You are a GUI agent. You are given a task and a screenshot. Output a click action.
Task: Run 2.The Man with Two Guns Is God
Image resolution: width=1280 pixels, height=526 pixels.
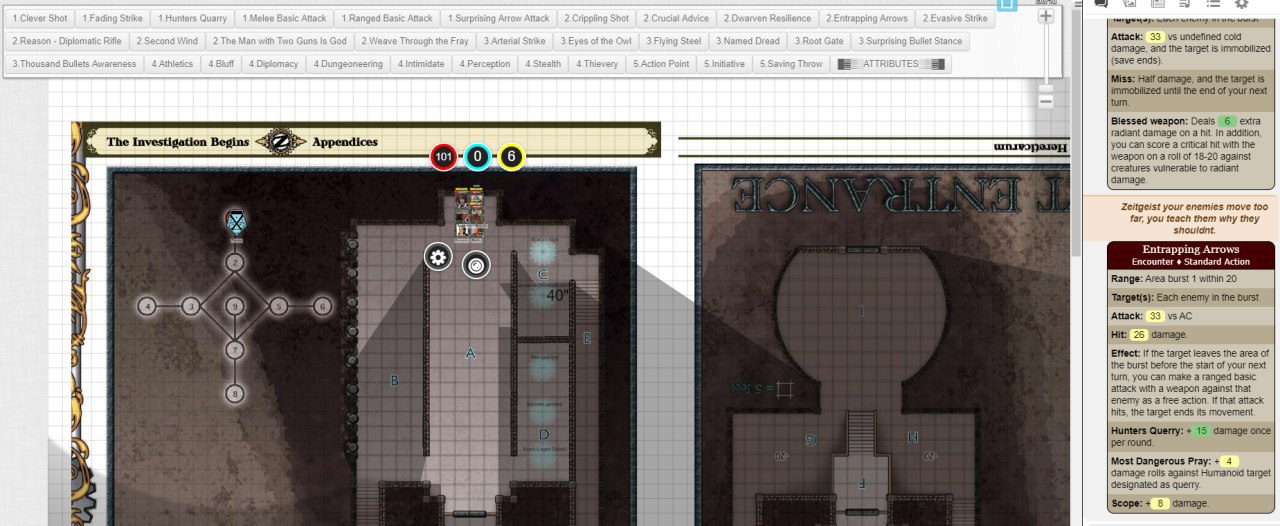click(x=279, y=41)
